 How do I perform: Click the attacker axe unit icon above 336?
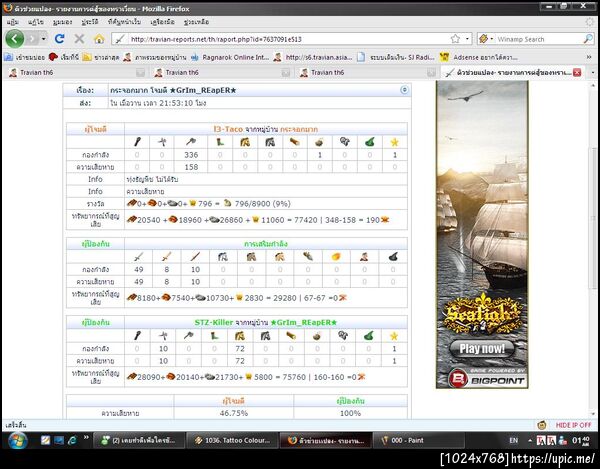pos(191,142)
